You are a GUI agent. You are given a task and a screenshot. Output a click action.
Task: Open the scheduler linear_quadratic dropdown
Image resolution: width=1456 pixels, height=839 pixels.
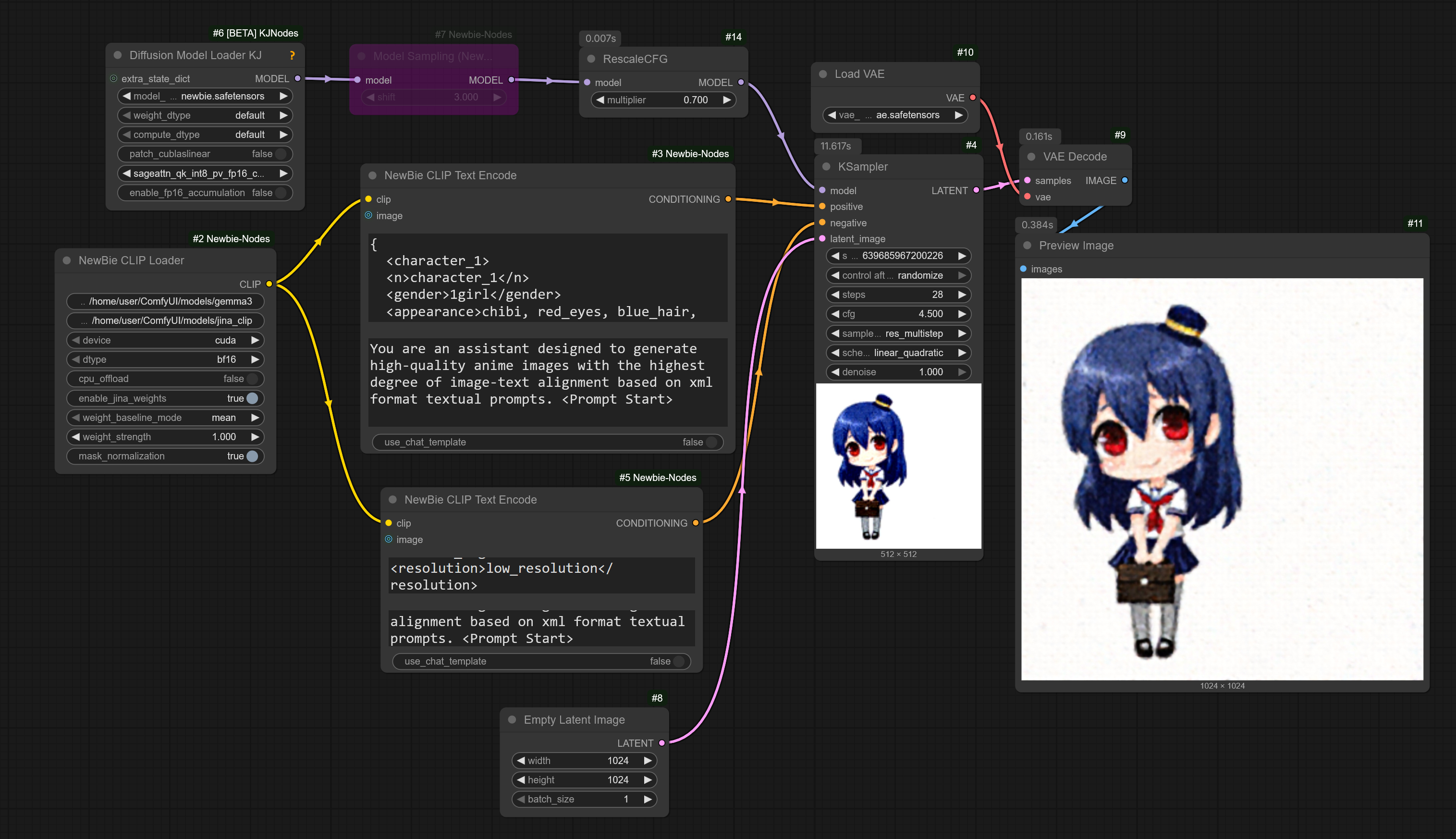pos(898,353)
